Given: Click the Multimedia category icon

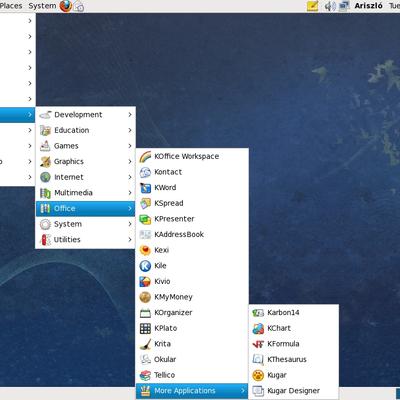Looking at the screenshot, I should point(45,193).
